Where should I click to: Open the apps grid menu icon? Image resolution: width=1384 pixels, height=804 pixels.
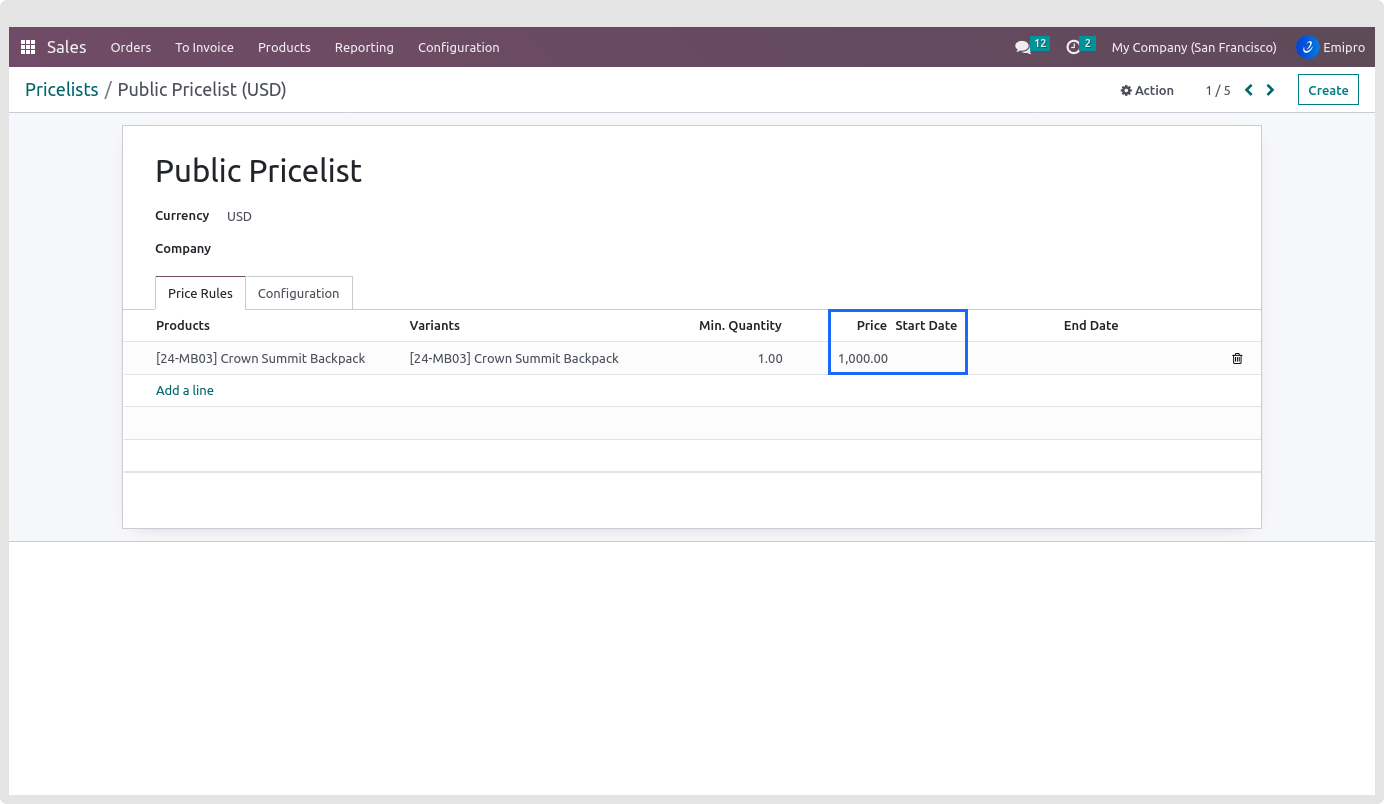pyautogui.click(x=28, y=47)
